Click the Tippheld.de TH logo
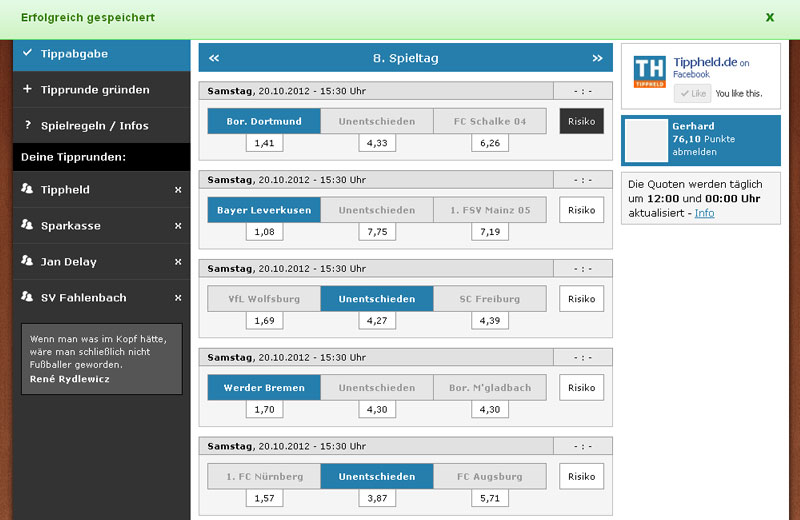This screenshot has width=800, height=520. pos(649,71)
